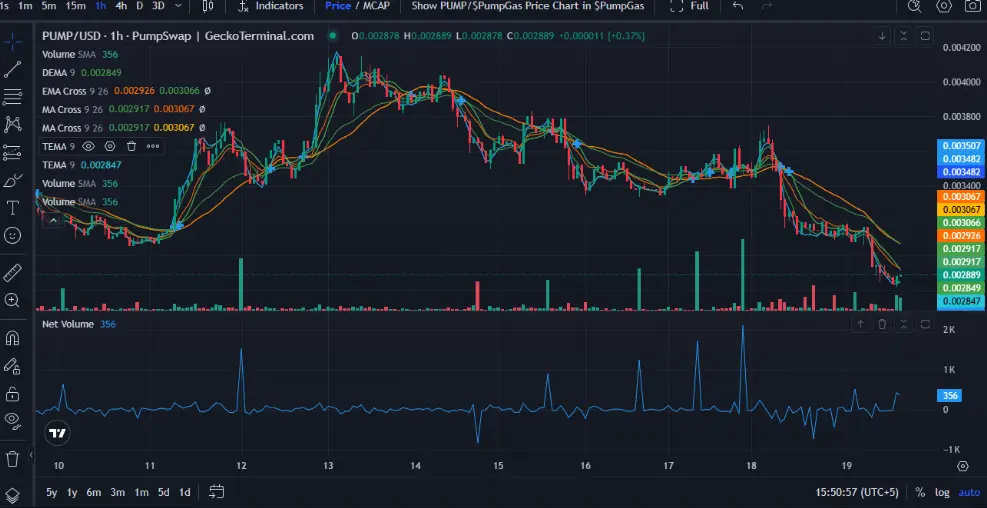Open chart settings hexagon icon

944,6
